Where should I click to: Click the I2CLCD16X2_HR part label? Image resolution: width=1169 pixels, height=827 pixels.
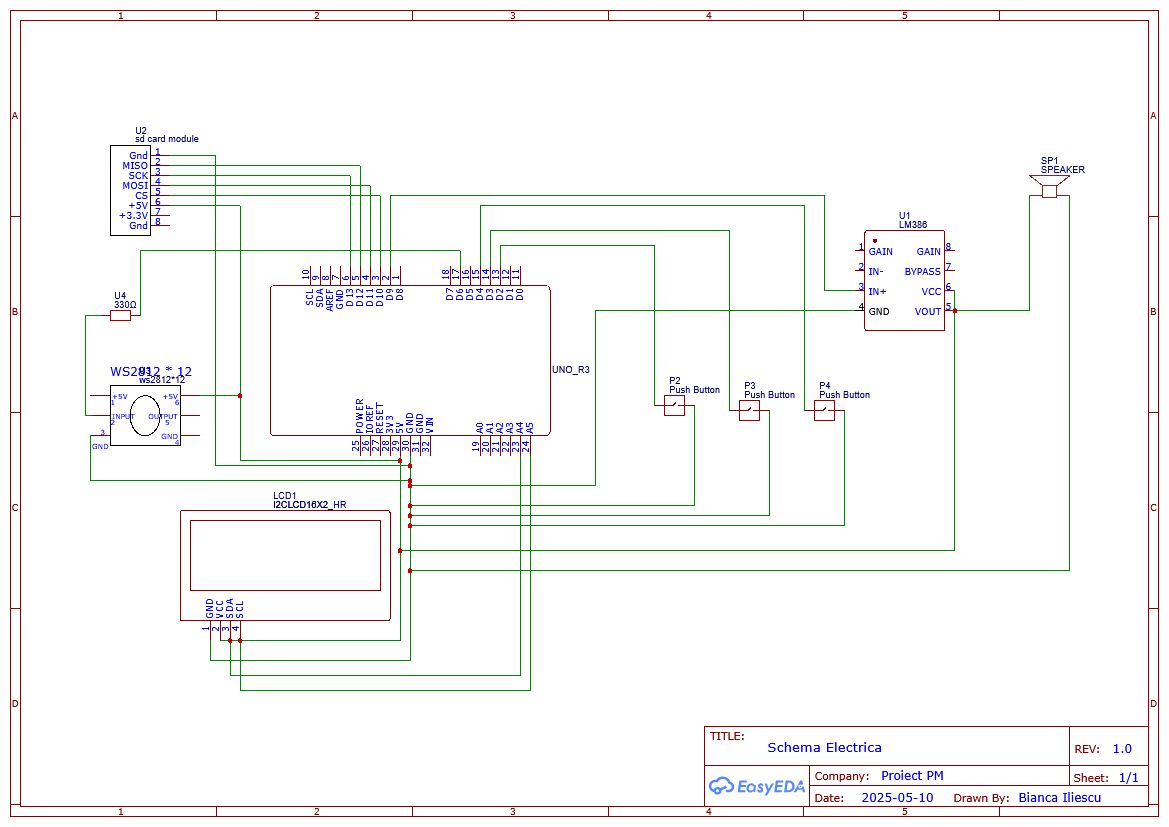click(309, 505)
